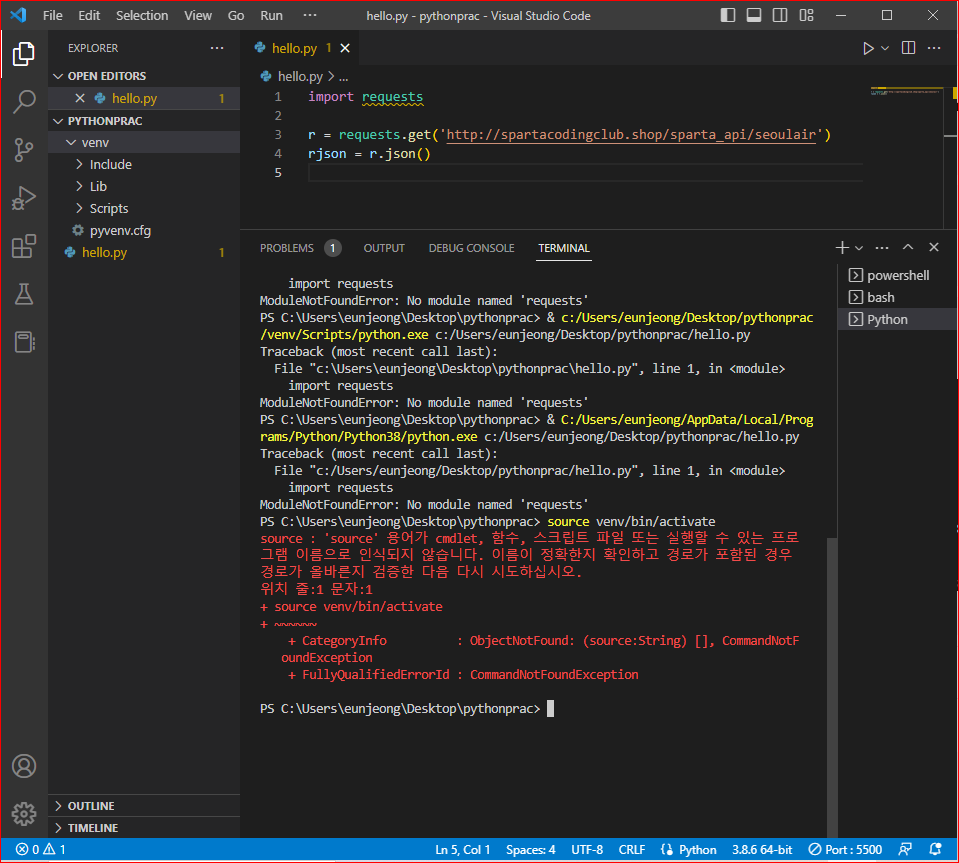
Task: Close the terminal panel
Action: (934, 247)
